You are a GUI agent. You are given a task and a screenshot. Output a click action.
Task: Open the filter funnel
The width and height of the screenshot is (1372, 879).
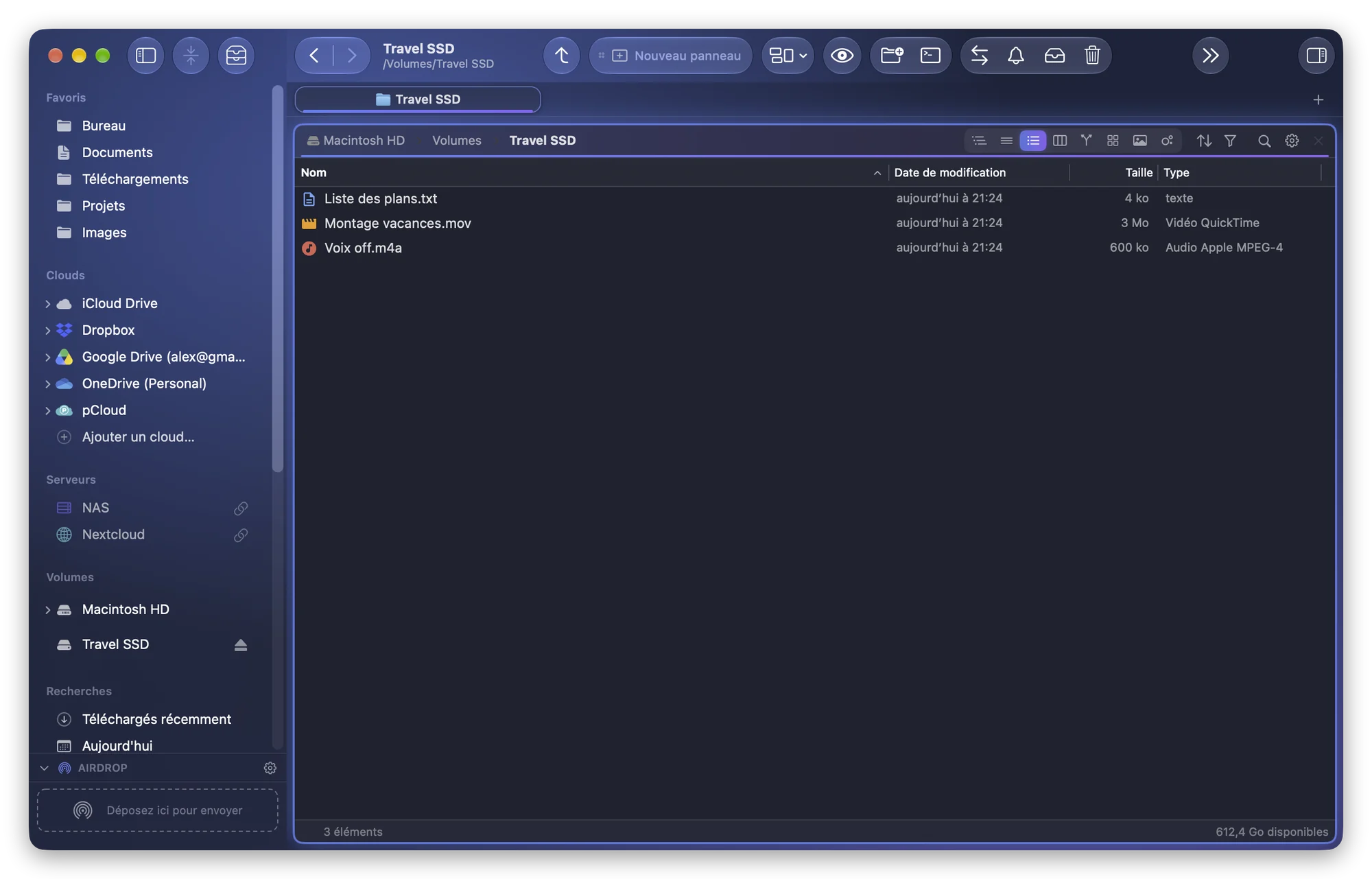tap(1230, 141)
